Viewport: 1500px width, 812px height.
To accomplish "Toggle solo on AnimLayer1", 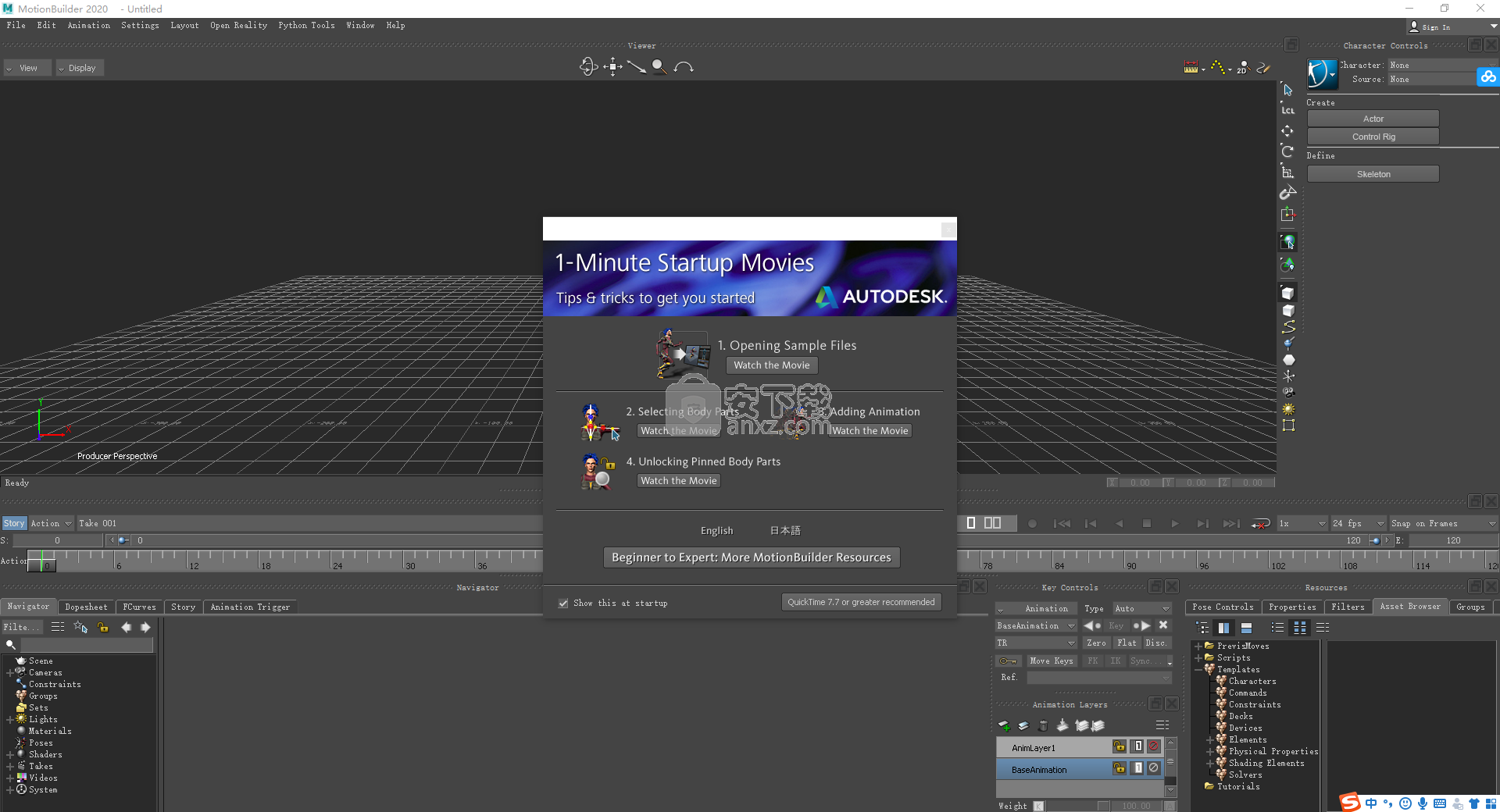I will (x=1138, y=746).
